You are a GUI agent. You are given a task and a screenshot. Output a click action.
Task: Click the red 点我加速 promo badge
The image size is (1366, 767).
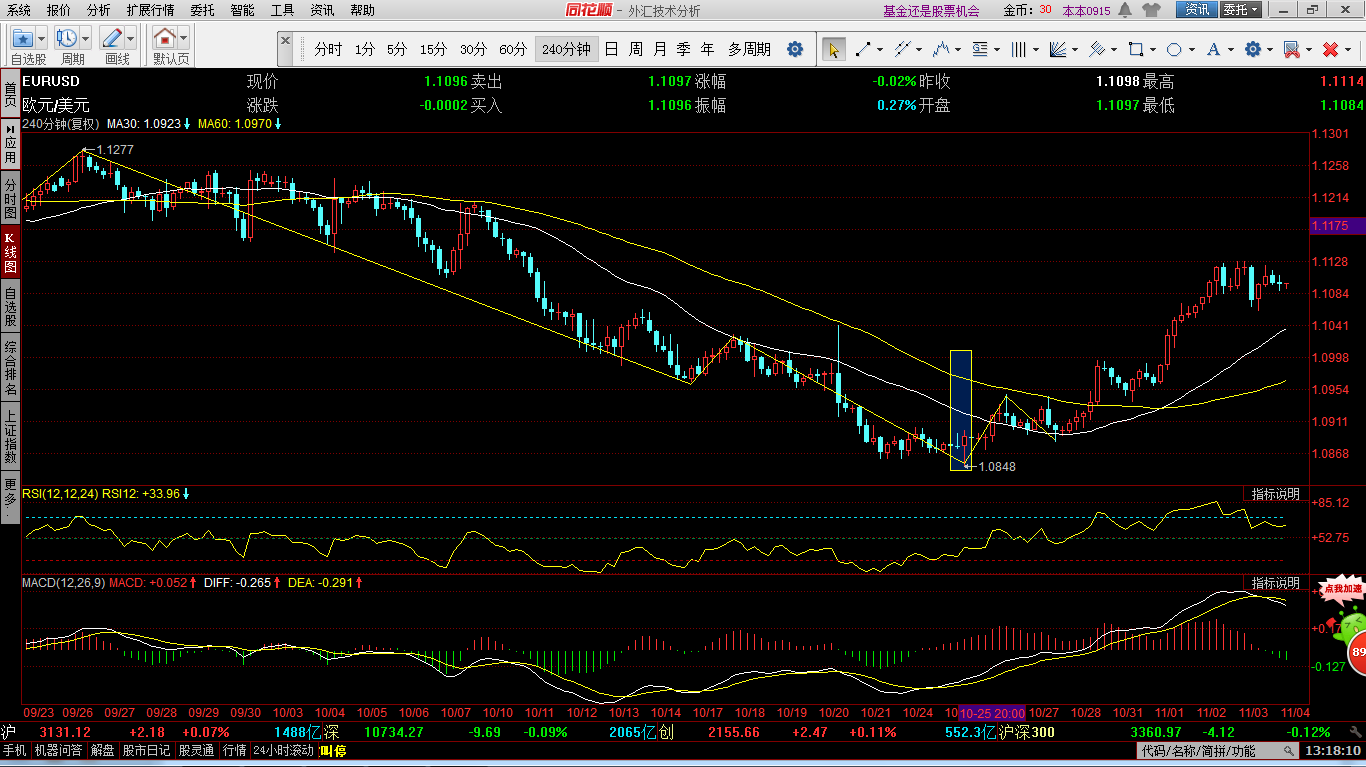pyautogui.click(x=1342, y=589)
